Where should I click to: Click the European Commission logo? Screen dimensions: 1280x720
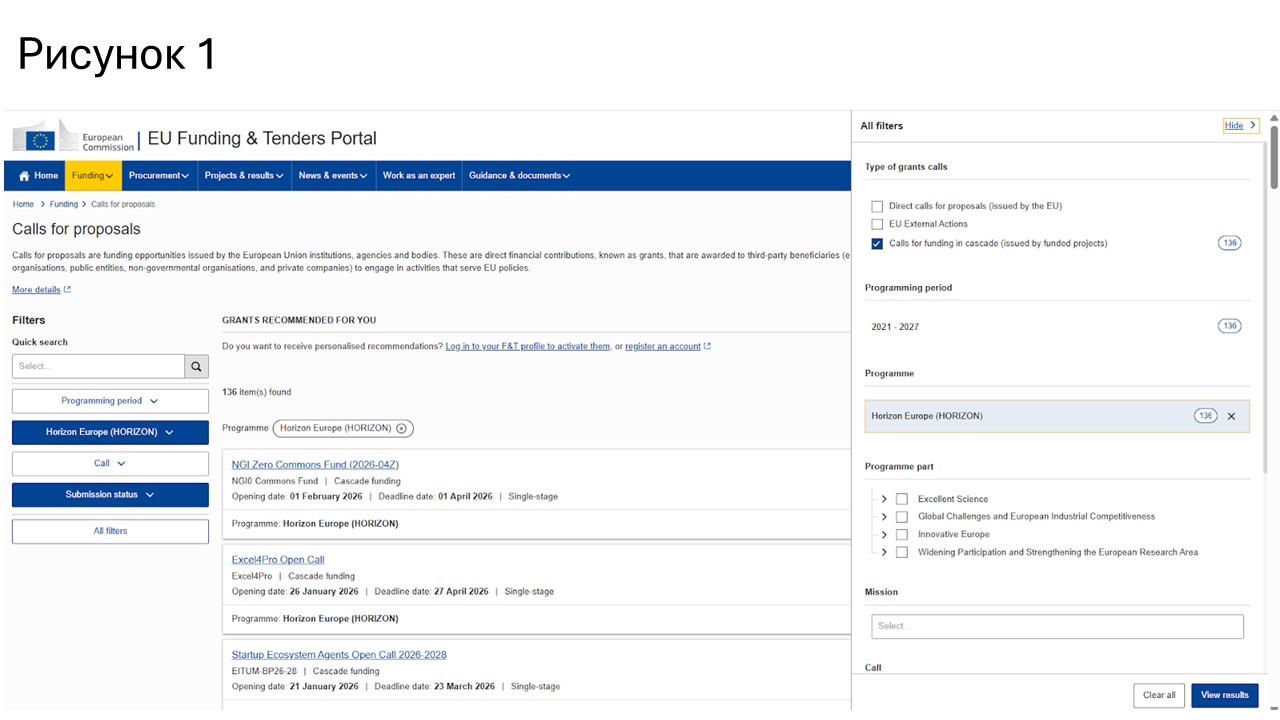73,137
